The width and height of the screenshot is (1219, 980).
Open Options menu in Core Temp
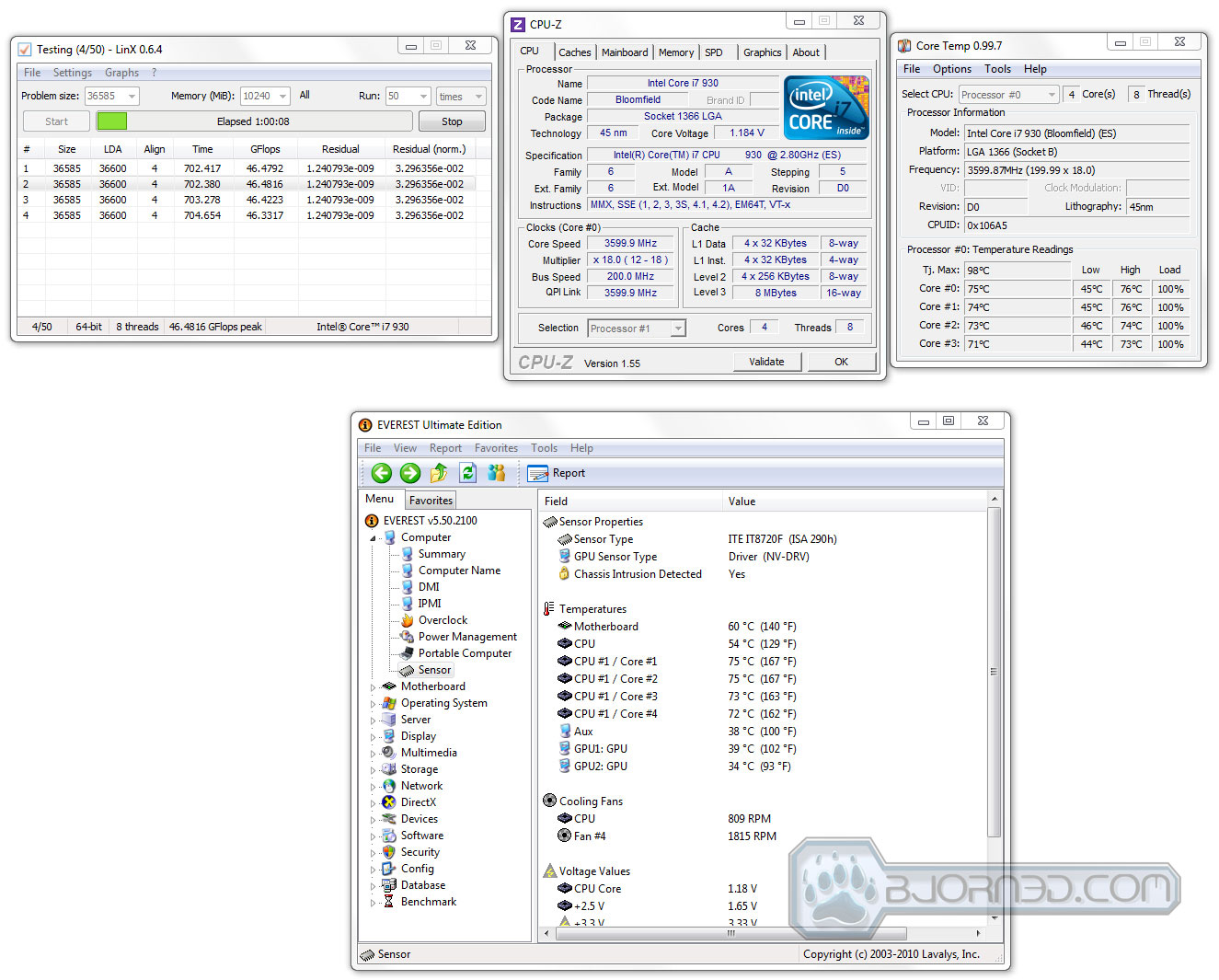(x=952, y=69)
